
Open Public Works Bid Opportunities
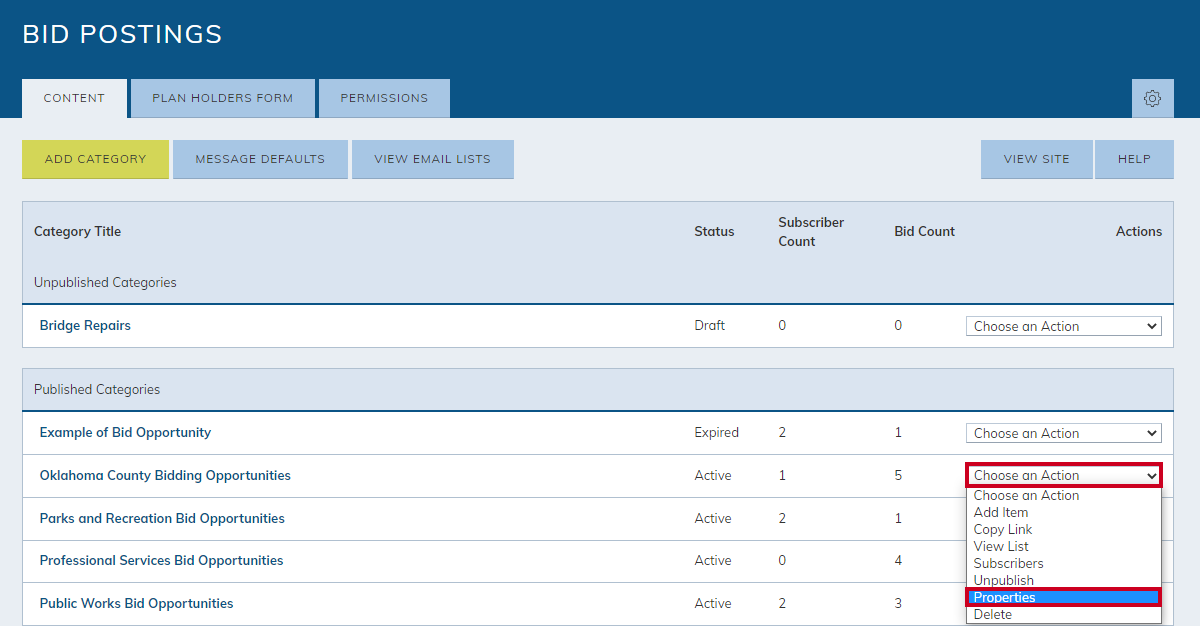click(x=136, y=603)
